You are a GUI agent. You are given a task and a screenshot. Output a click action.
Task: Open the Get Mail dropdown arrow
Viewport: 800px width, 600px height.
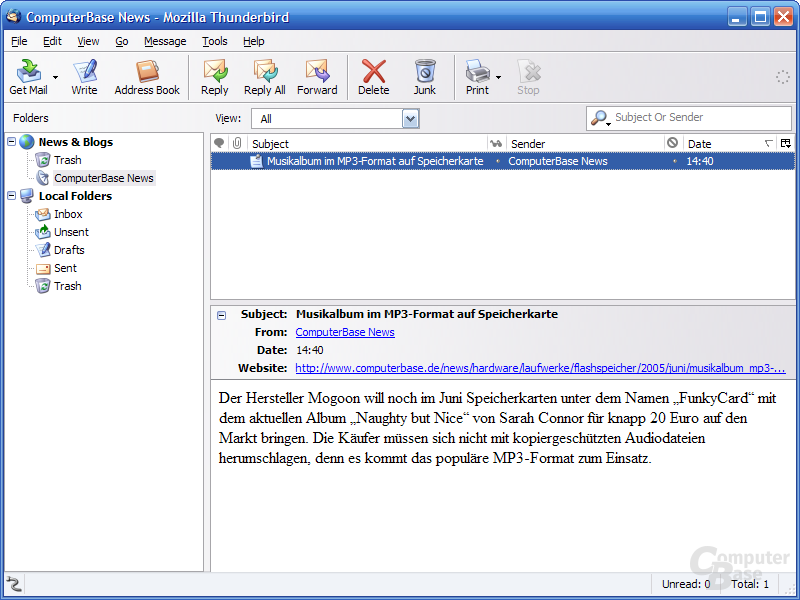(x=55, y=78)
